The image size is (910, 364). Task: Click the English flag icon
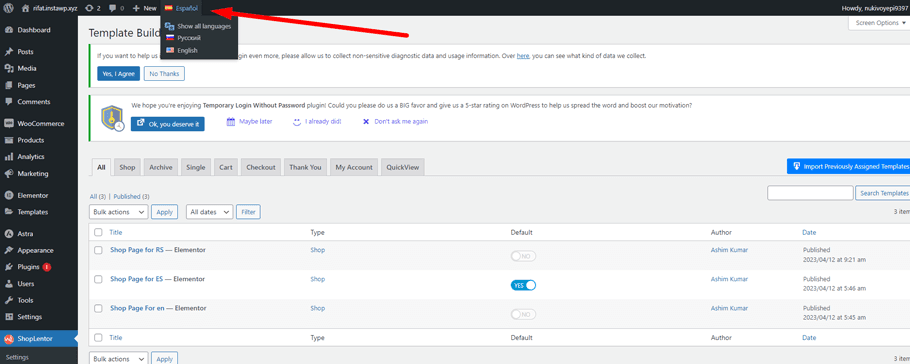pos(170,51)
